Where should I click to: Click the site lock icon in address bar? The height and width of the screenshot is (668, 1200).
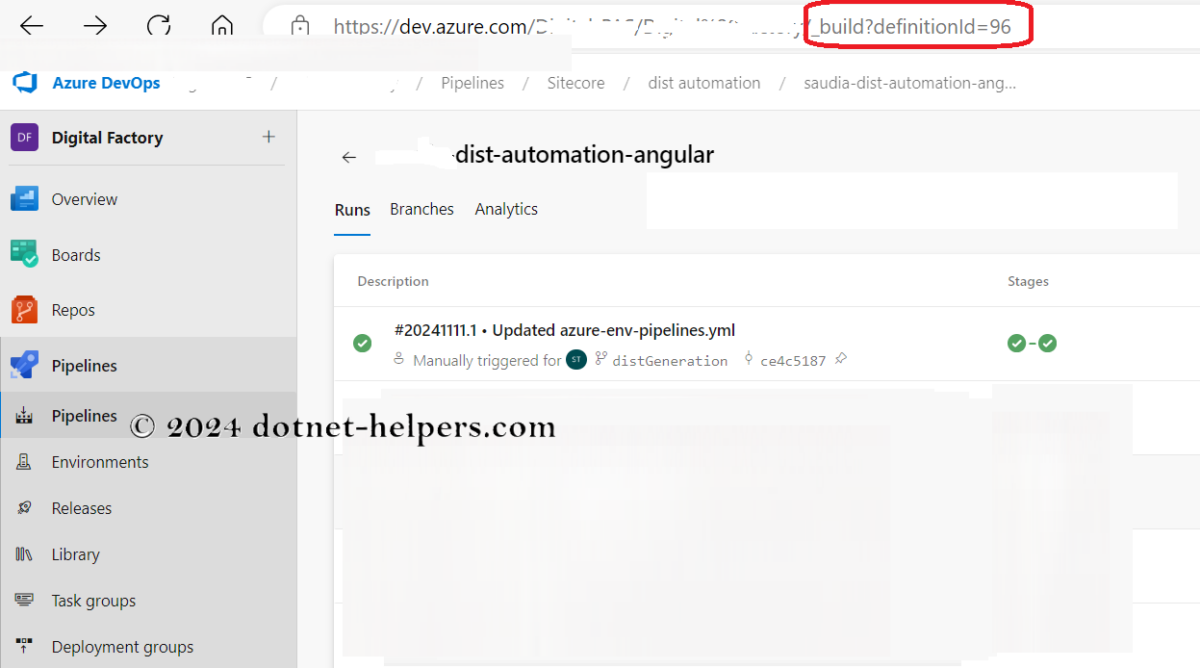300,27
